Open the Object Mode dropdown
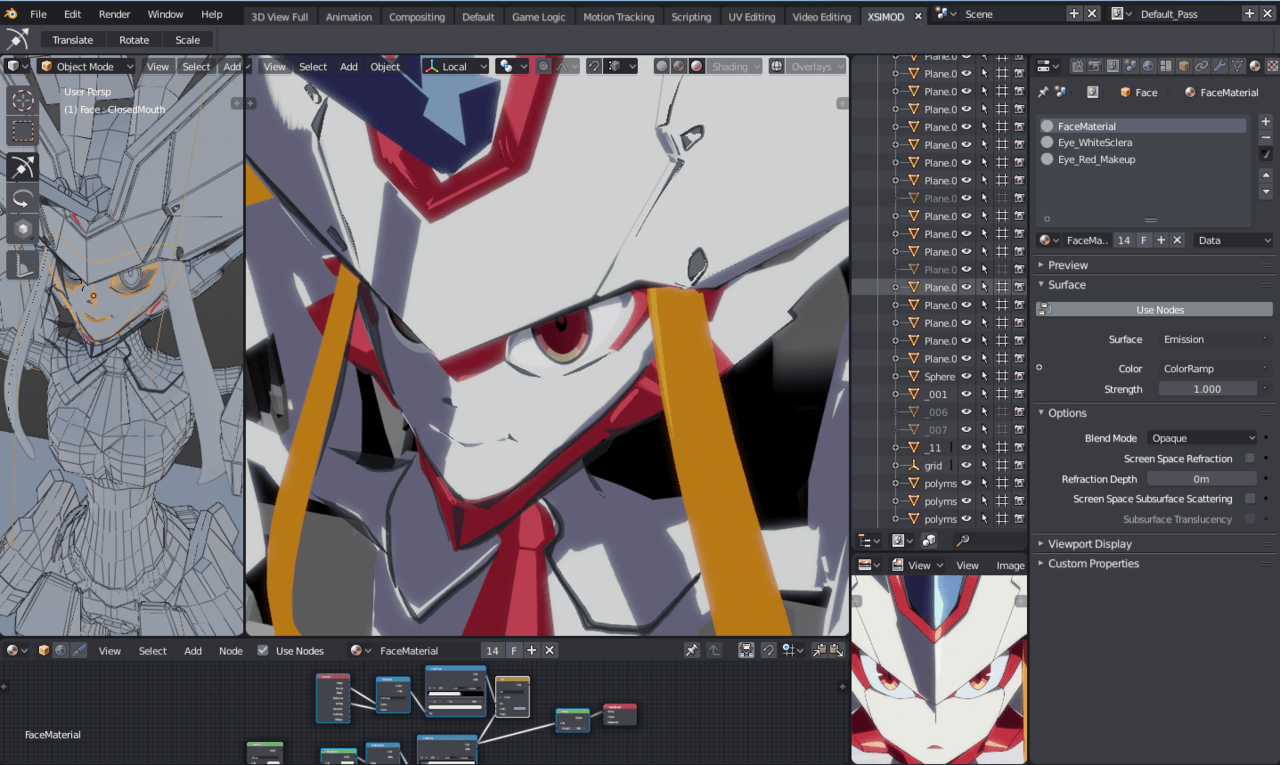 tap(86, 67)
